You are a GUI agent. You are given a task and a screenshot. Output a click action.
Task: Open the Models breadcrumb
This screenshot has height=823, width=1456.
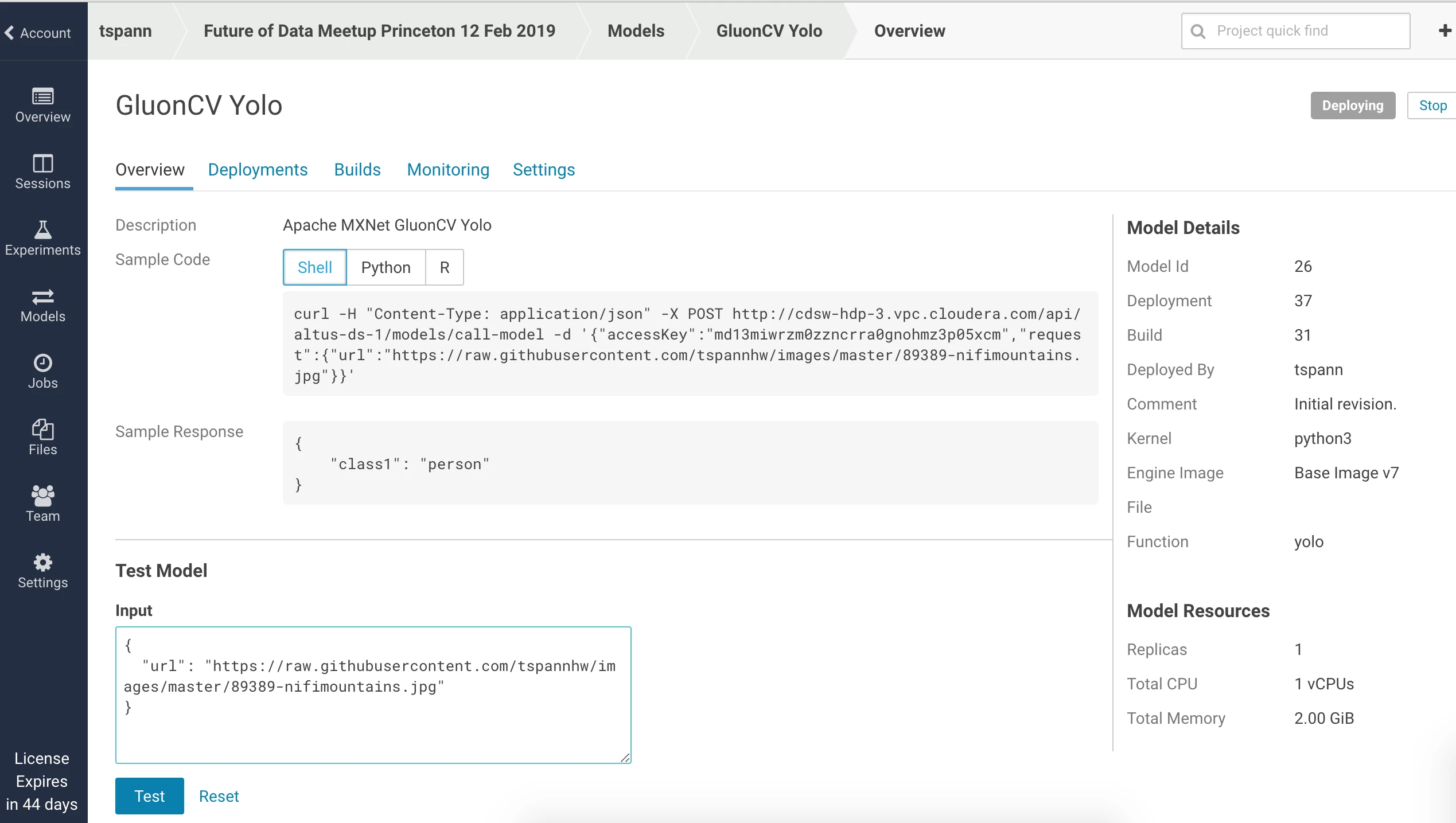tap(636, 31)
